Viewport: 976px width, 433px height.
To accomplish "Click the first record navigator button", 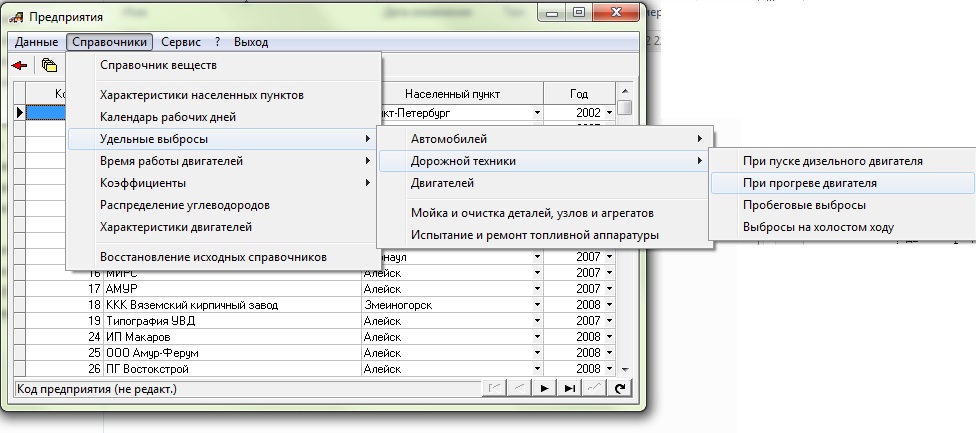I will (494, 388).
